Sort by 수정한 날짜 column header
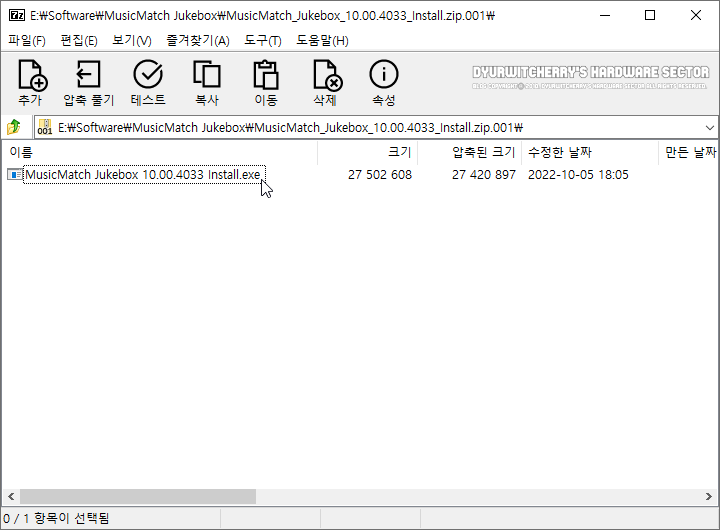720x530 pixels. click(590, 152)
